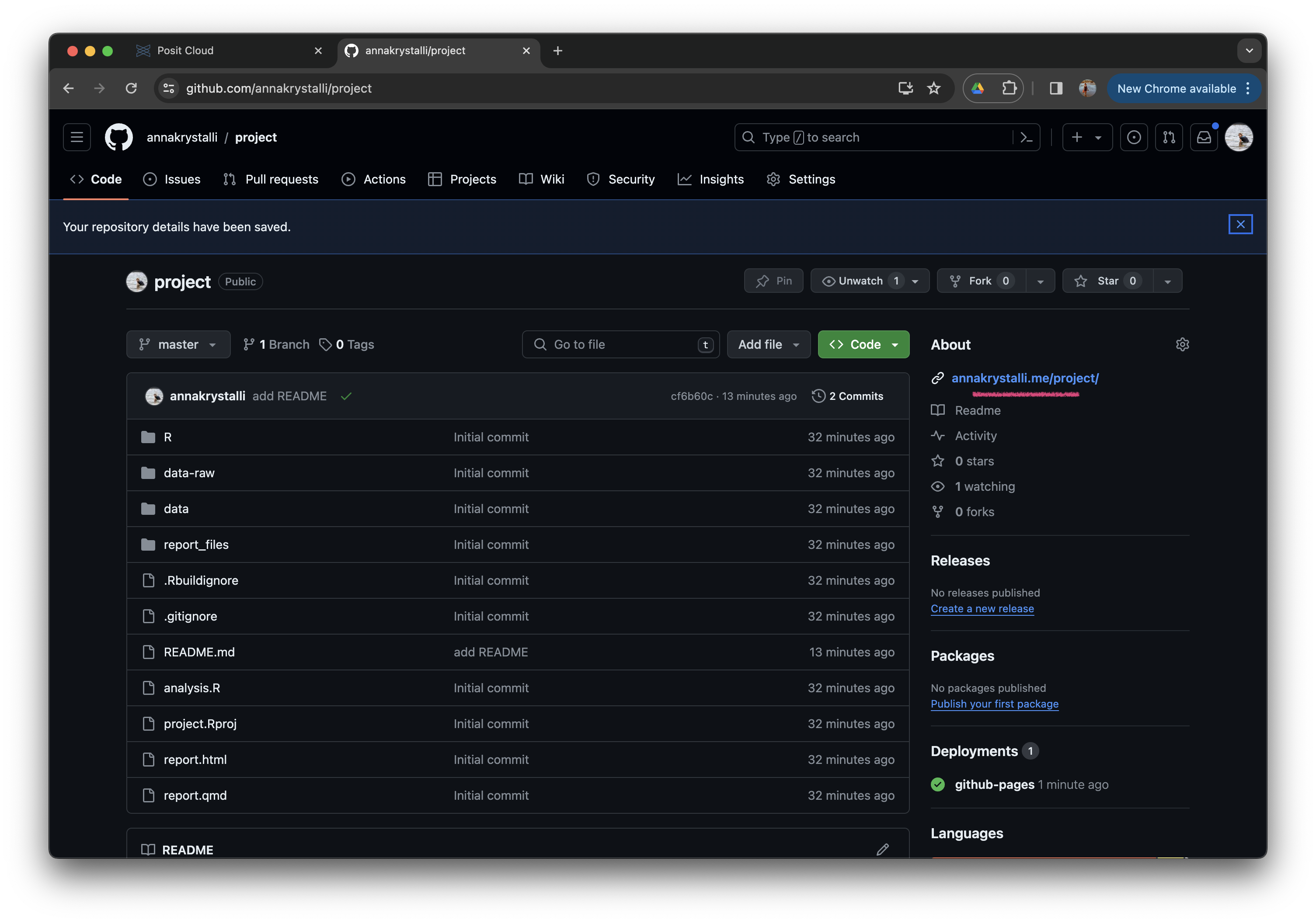Open the create new plus menu
Viewport: 1316px width, 923px height.
[1087, 138]
